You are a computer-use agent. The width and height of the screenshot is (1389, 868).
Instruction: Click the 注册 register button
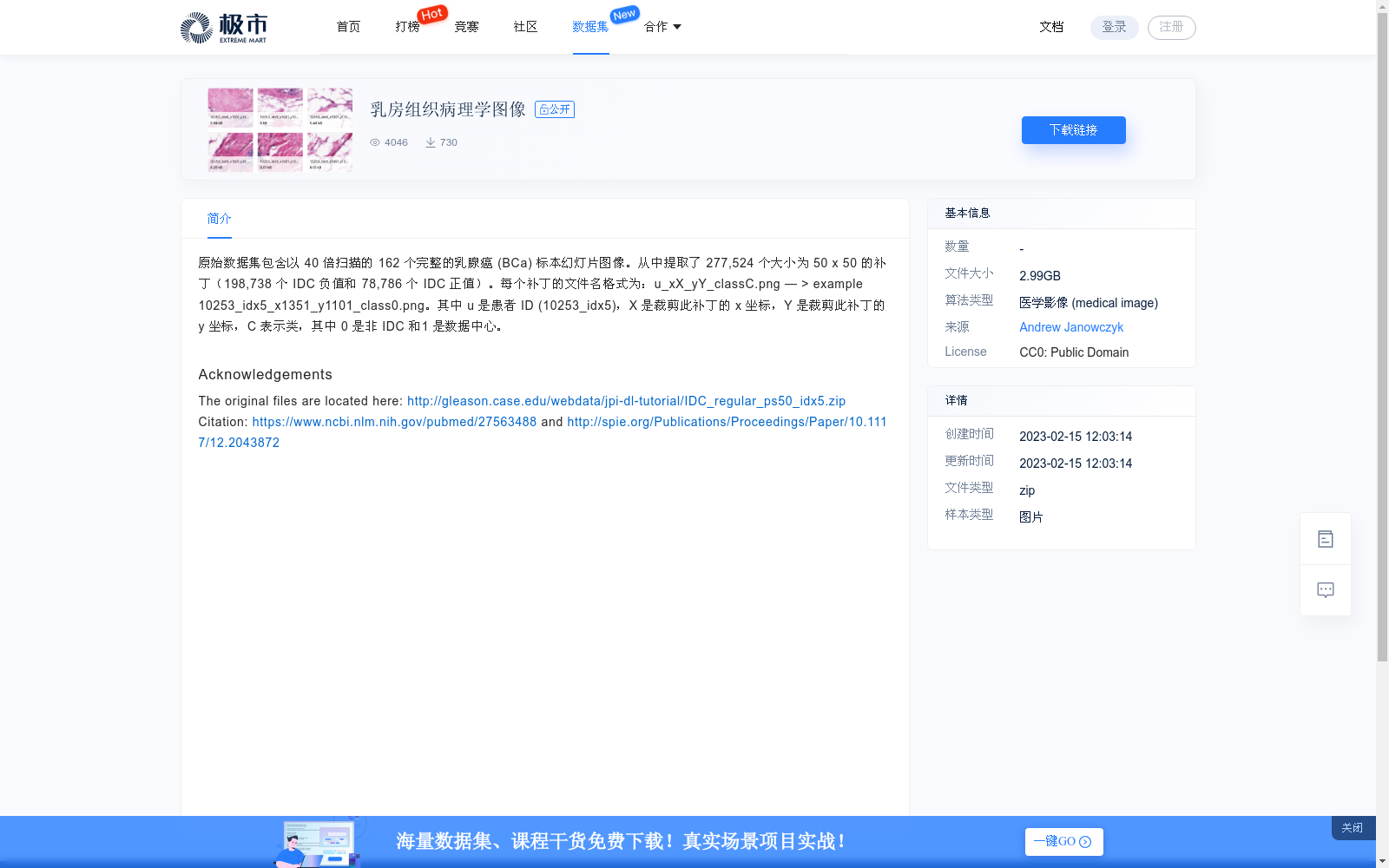point(1172,28)
